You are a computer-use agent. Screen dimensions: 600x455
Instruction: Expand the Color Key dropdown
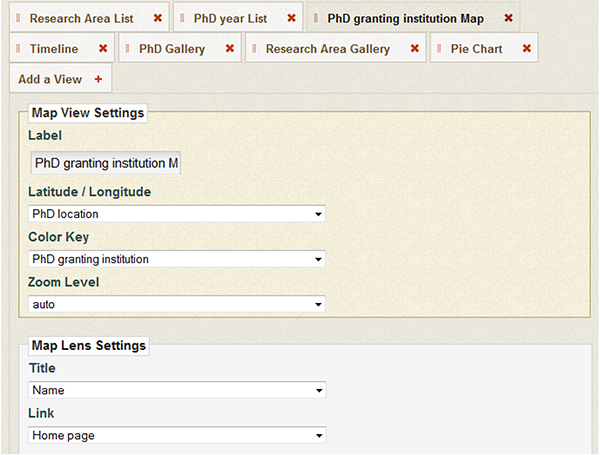177,259
